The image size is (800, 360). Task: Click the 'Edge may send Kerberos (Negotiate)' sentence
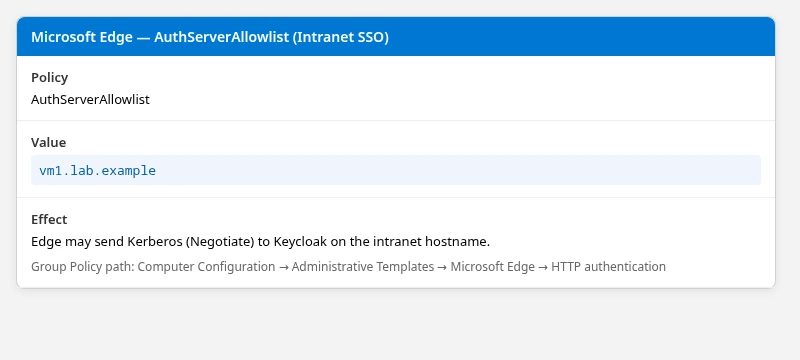260,242
